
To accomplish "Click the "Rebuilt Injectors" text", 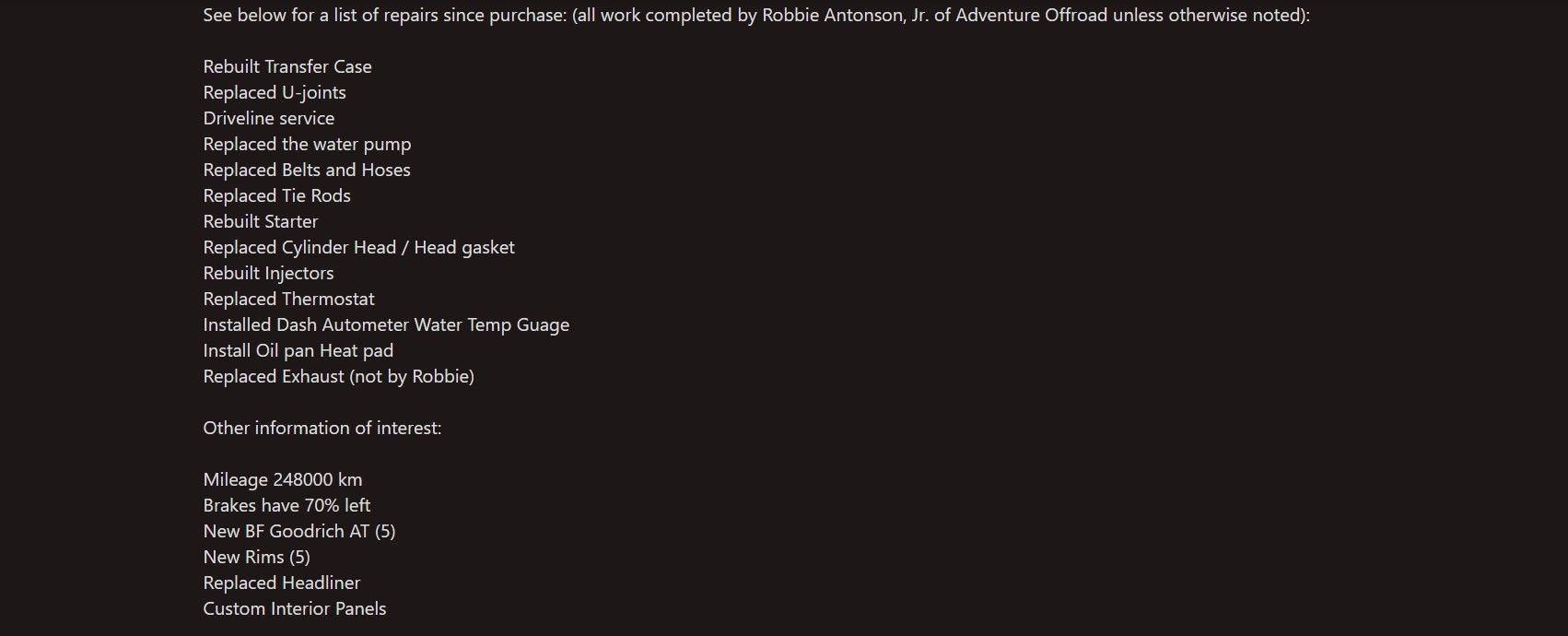I will (x=269, y=274).
